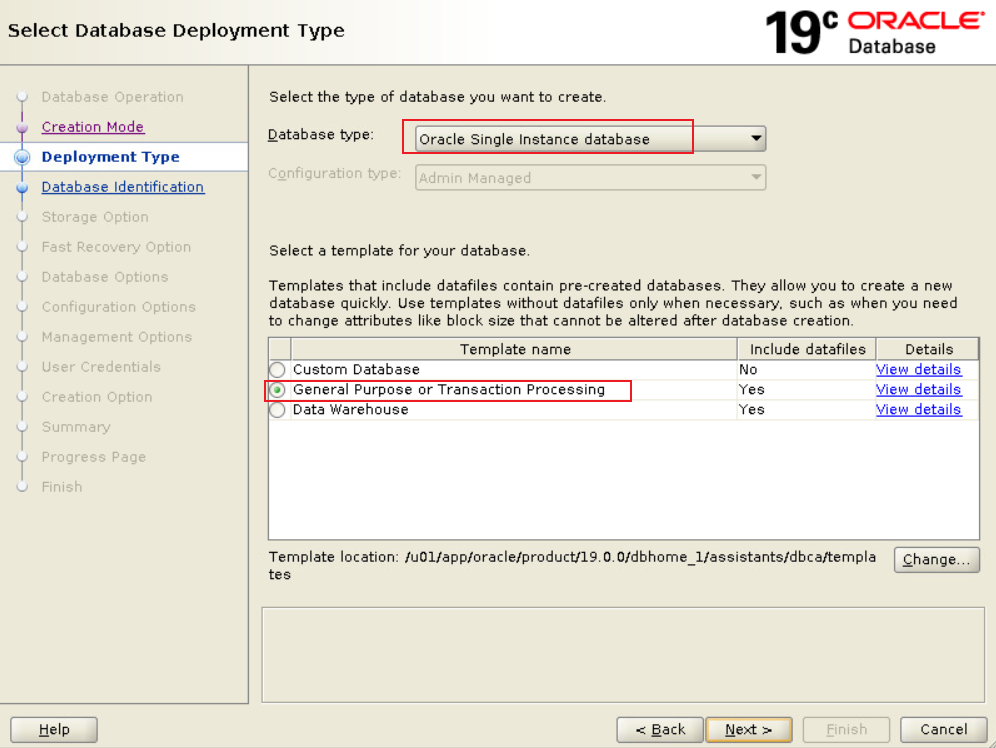
Task: Click the 'Yes' datafiles cell for Data Warehouse
Action: [806, 410]
